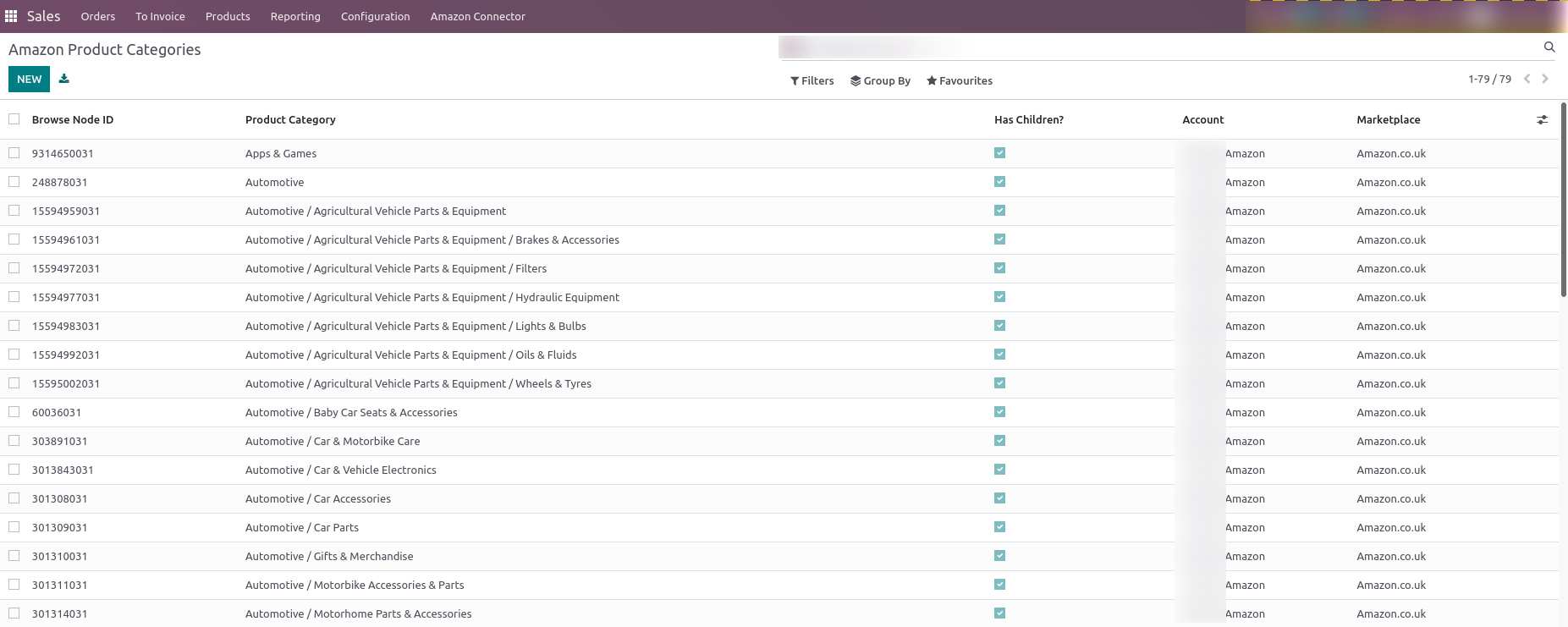Open Automotive / Car Accessories row
The width and height of the screenshot is (1568, 627).
318,499
